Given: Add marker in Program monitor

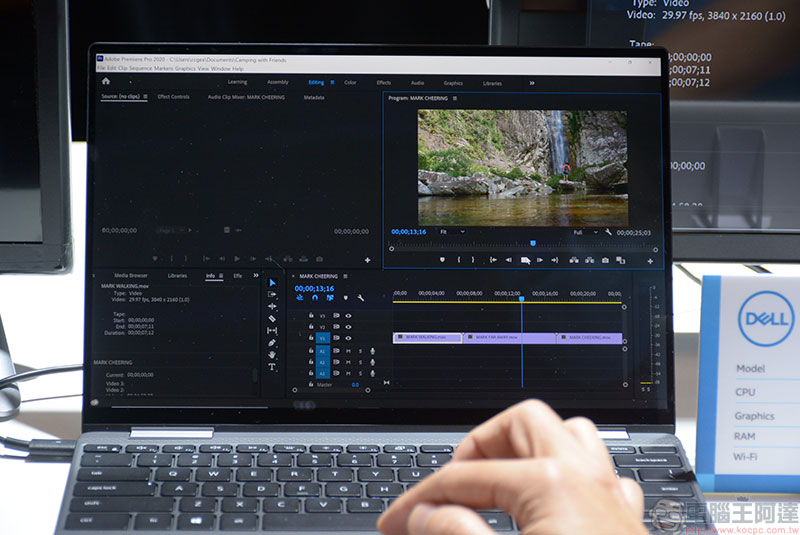Looking at the screenshot, I should click(442, 260).
